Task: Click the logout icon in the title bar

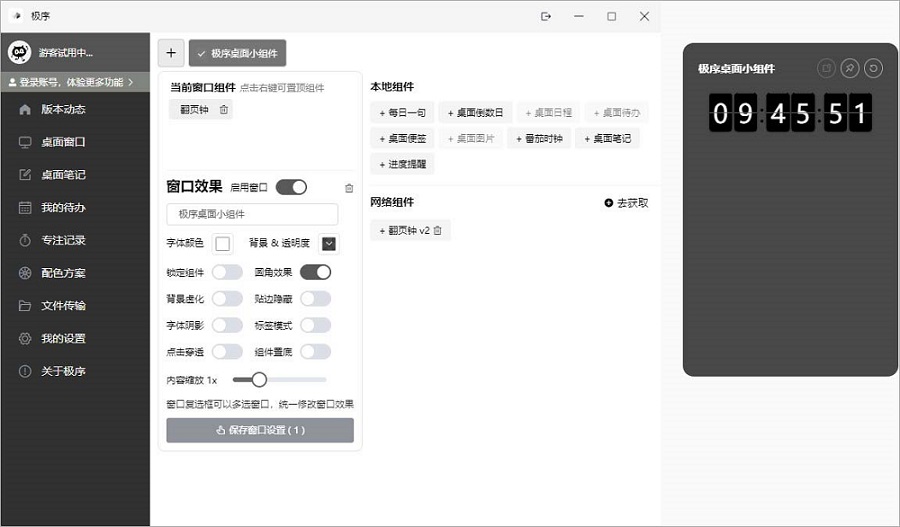Action: point(546,16)
